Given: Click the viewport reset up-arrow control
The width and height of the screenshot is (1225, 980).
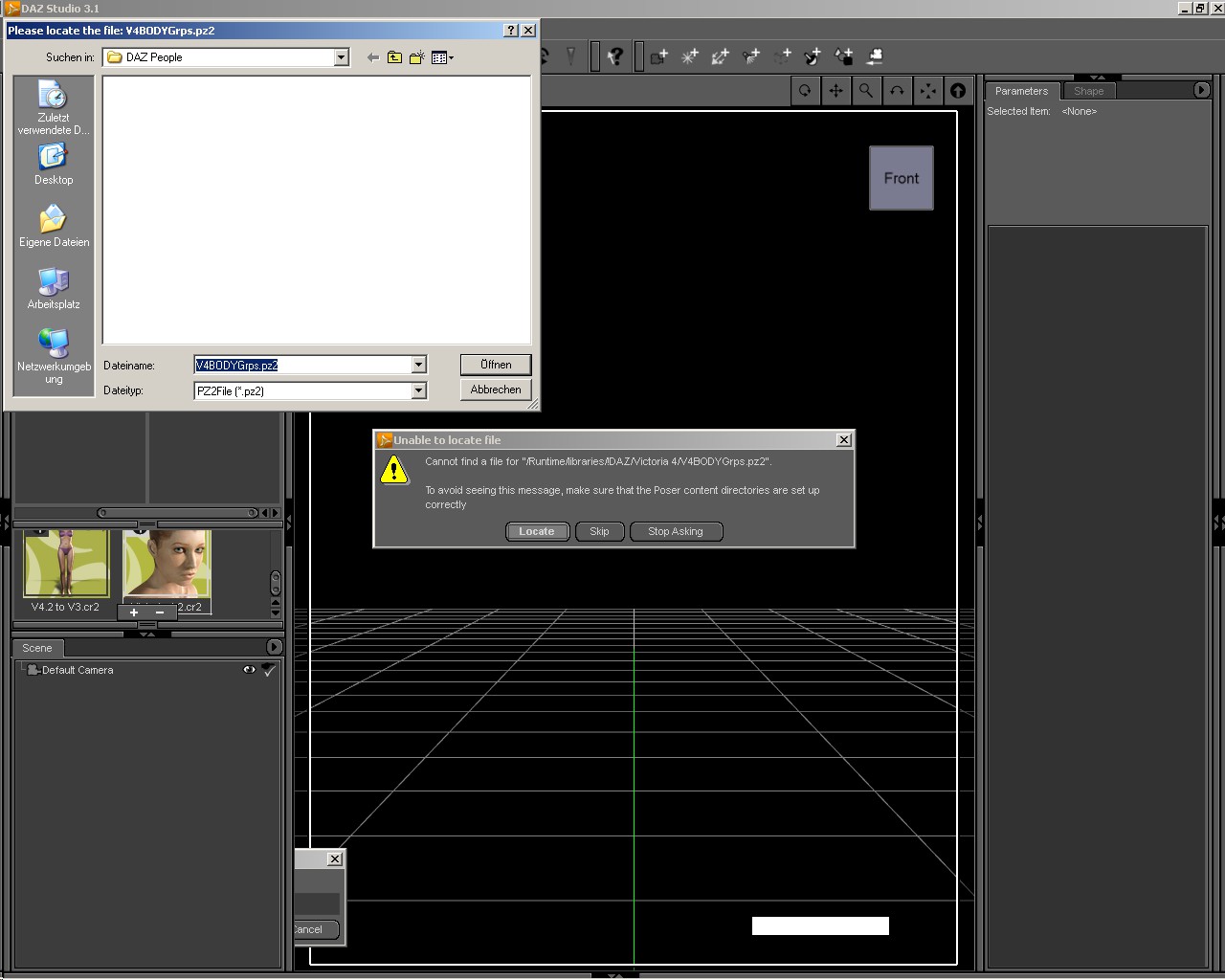Looking at the screenshot, I should (958, 91).
